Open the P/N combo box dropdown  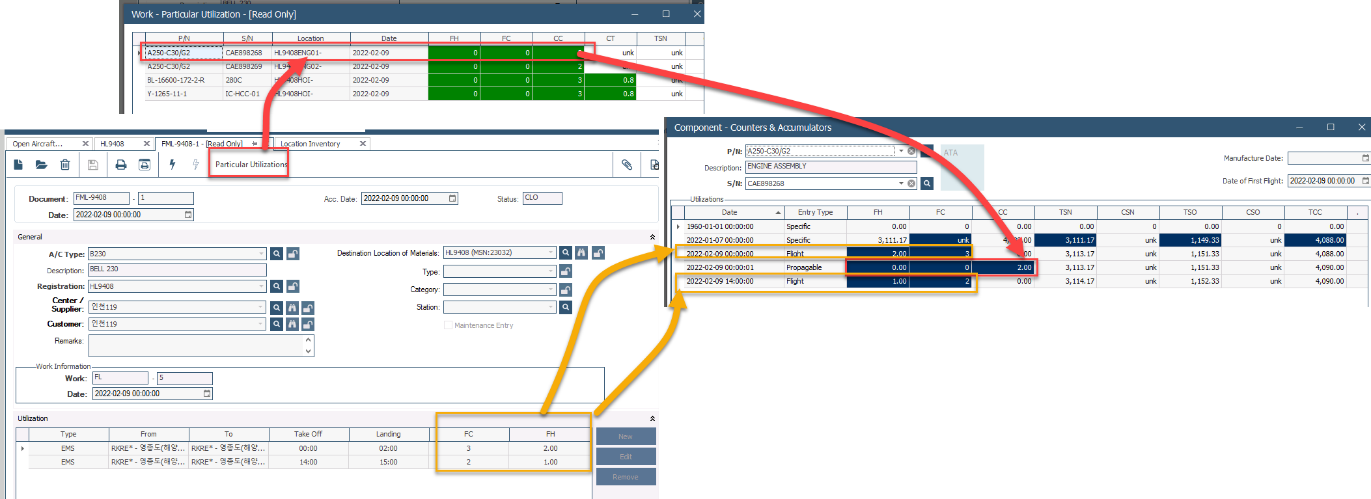[901, 151]
